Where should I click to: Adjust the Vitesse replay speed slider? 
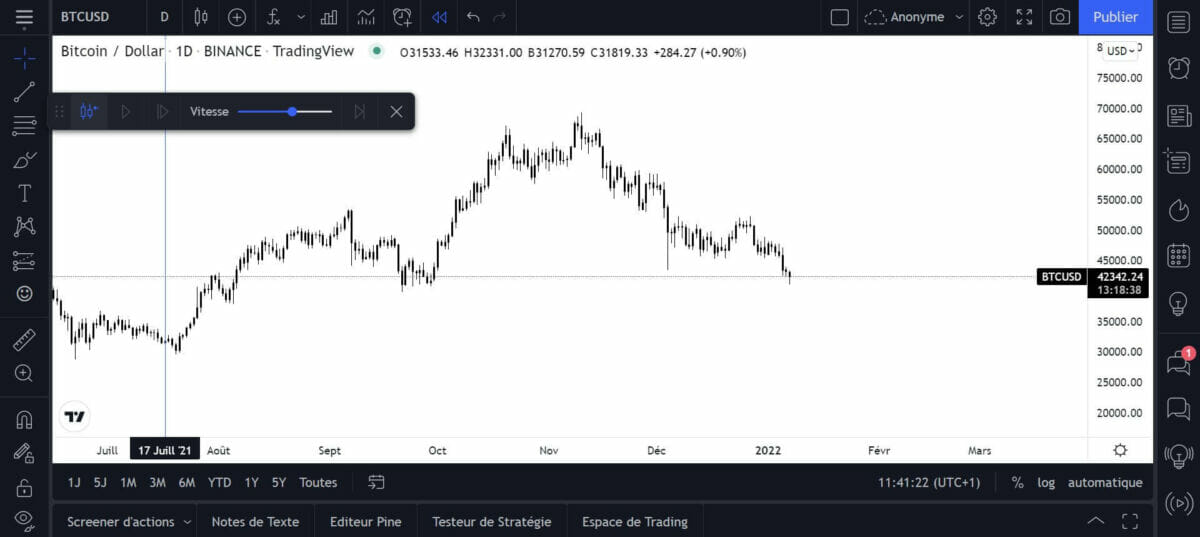[x=292, y=111]
